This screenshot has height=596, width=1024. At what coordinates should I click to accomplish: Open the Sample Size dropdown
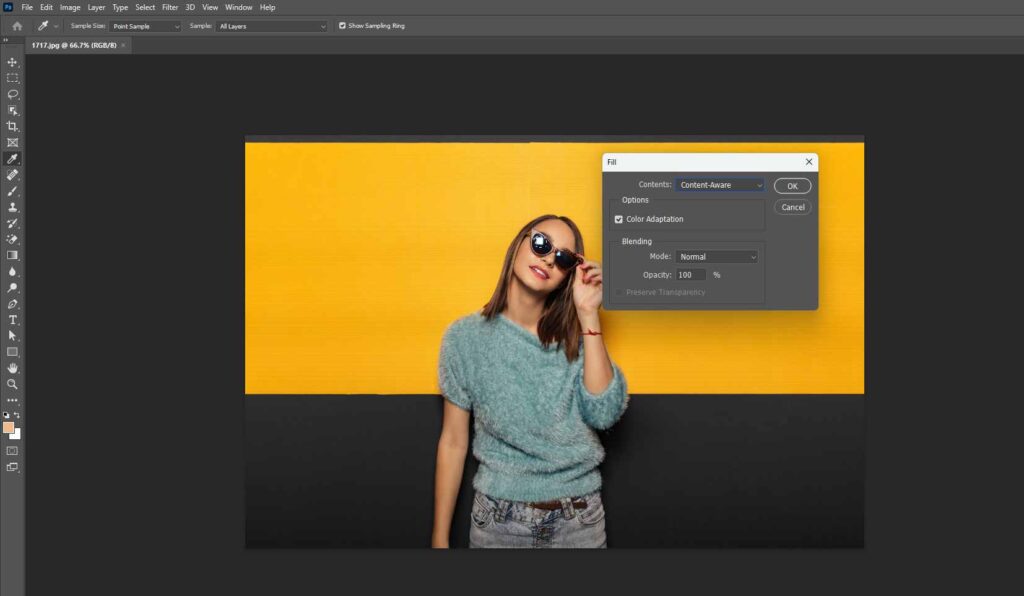(x=145, y=26)
